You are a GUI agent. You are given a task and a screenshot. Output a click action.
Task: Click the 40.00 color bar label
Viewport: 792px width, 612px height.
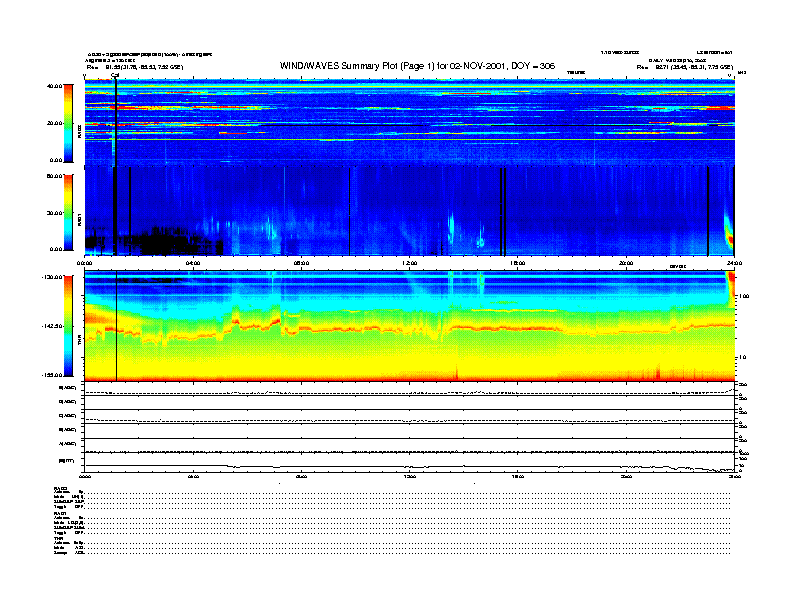pyautogui.click(x=55, y=86)
